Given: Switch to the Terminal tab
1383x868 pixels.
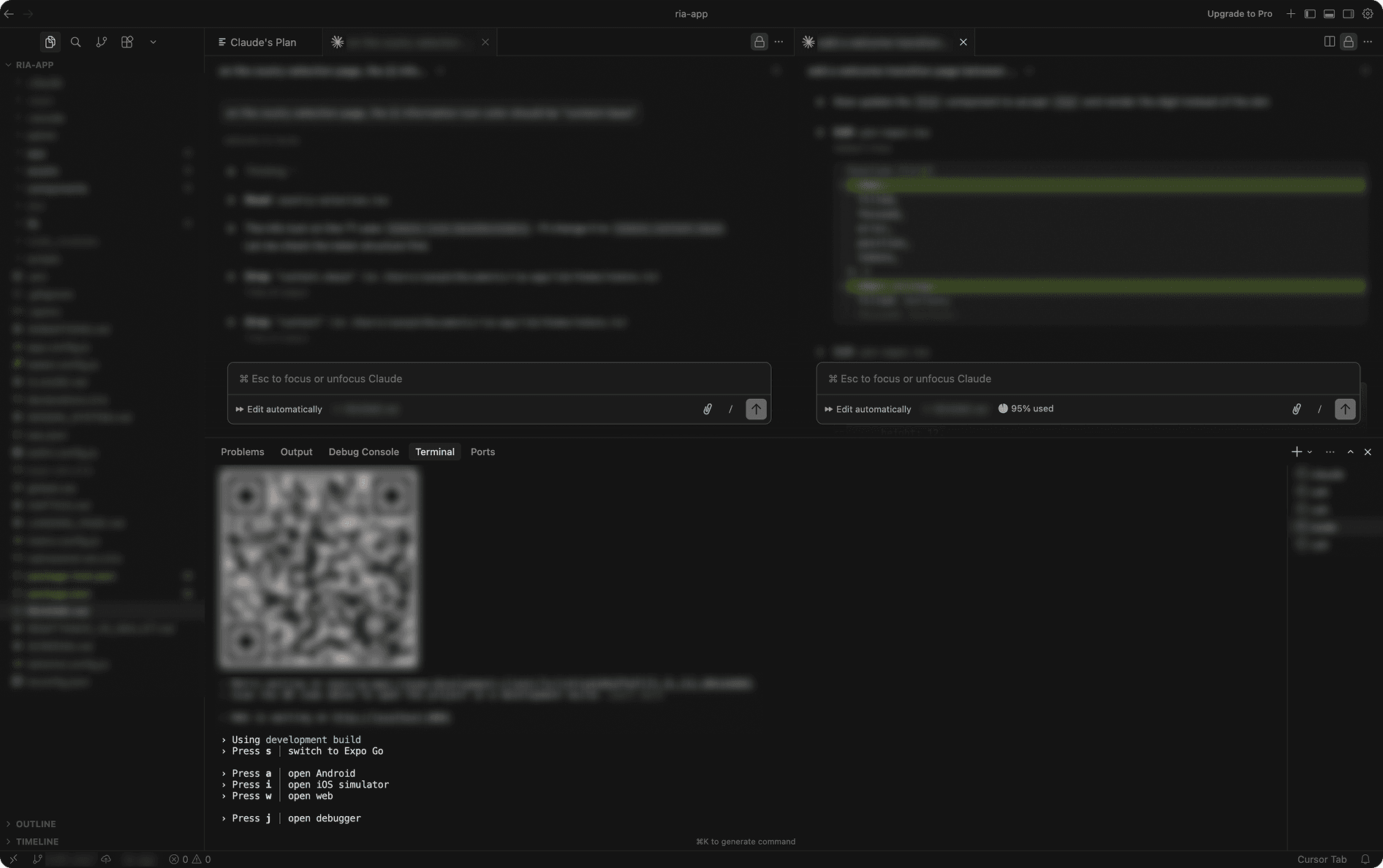Looking at the screenshot, I should coord(434,452).
